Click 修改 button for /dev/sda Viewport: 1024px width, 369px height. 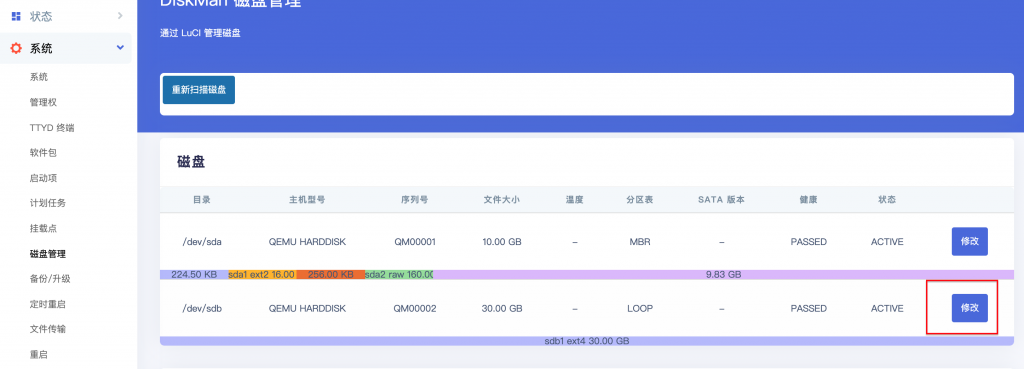[969, 242]
